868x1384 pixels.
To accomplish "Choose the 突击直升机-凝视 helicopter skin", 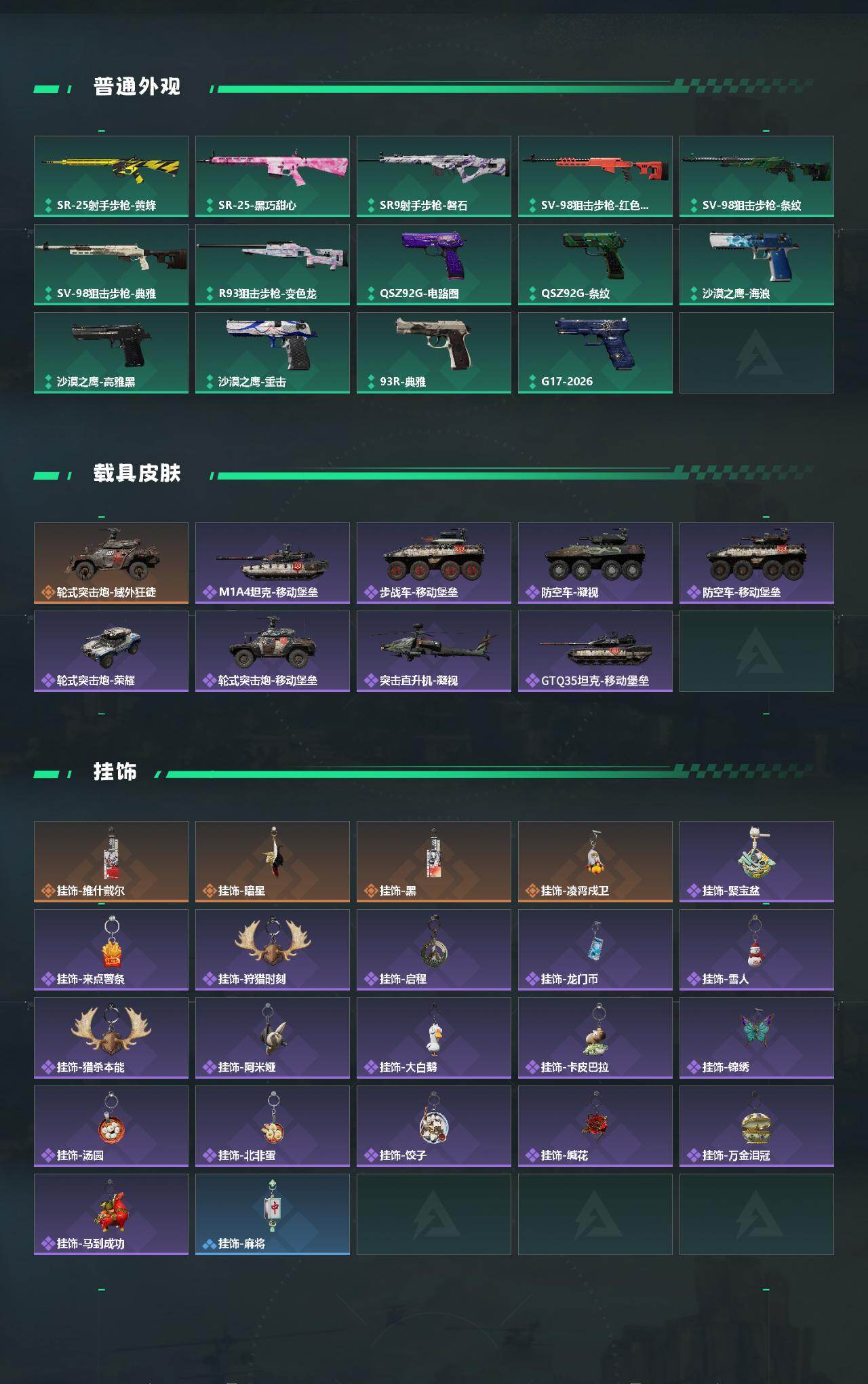I will pos(434,651).
